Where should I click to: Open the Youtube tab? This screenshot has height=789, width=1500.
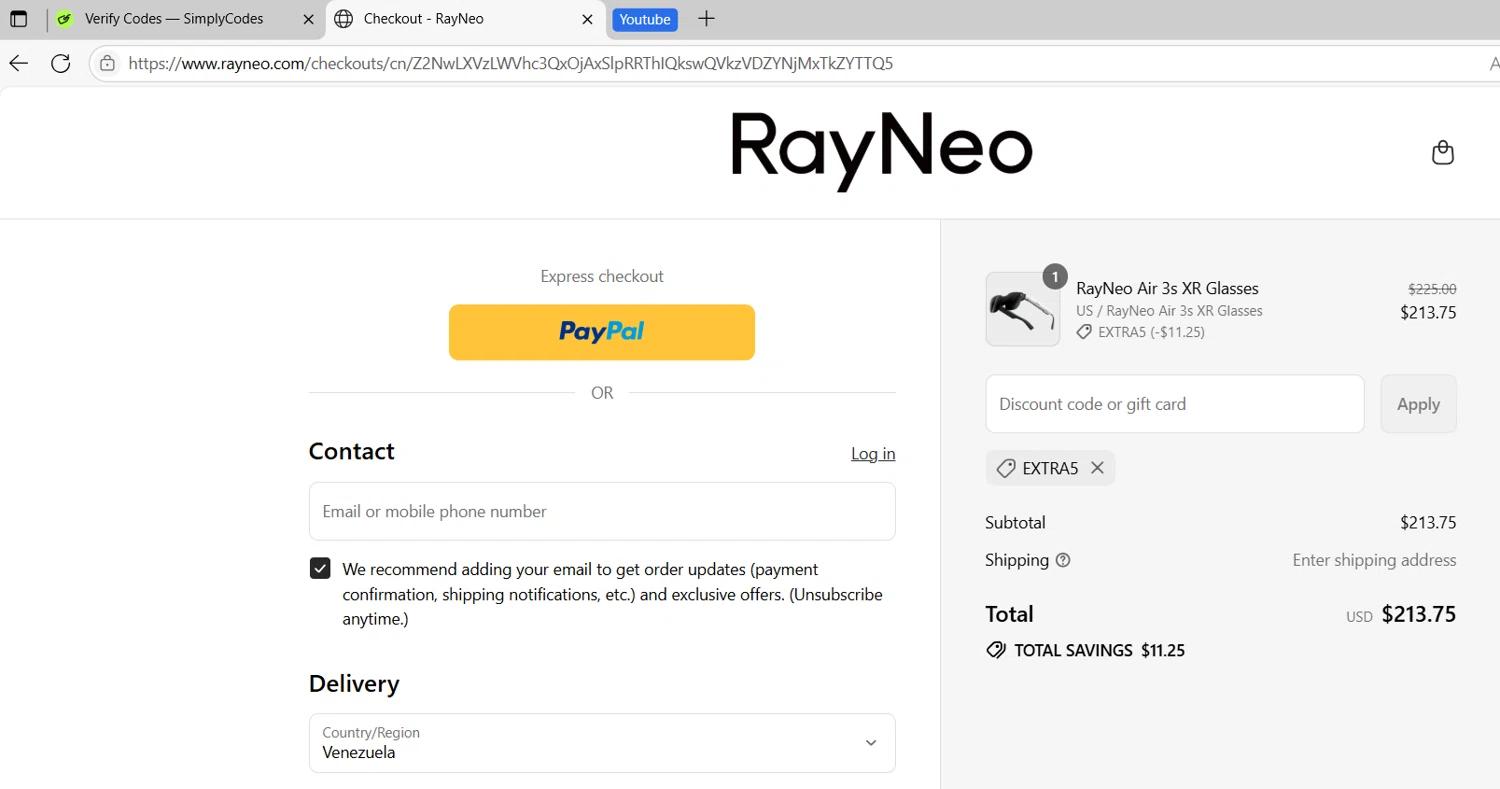[645, 19]
